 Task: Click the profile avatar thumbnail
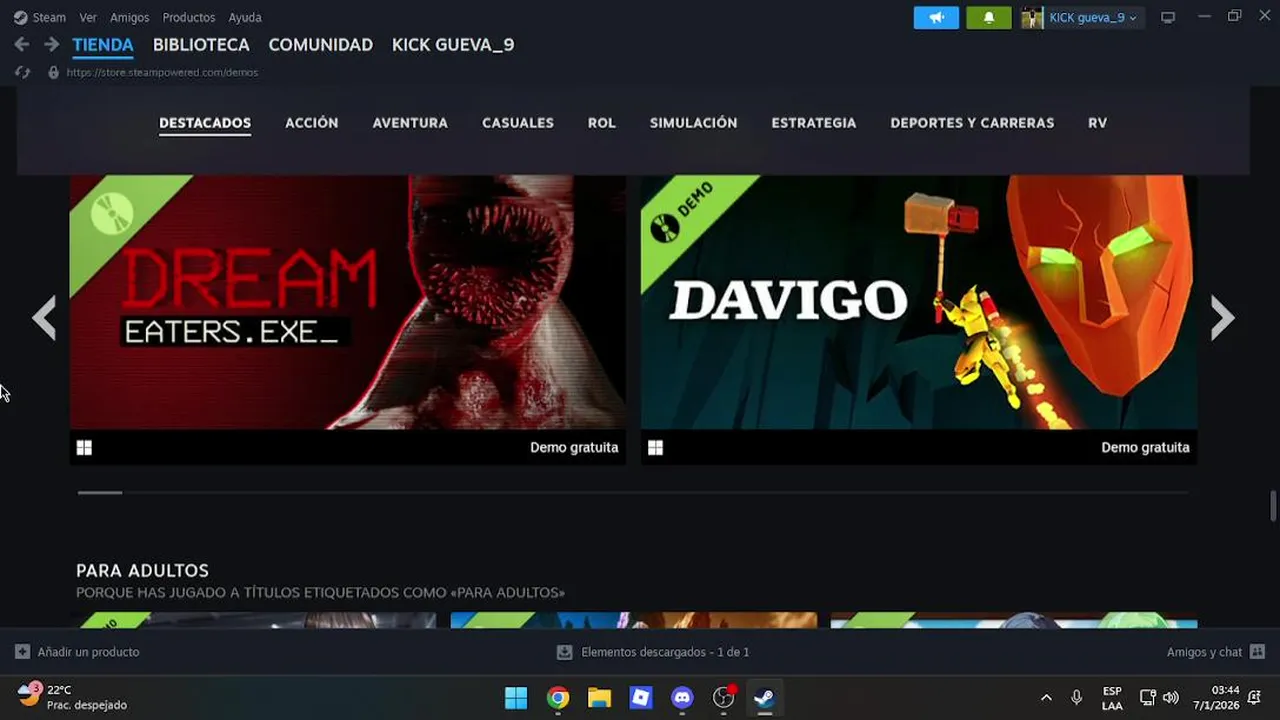coord(1032,17)
